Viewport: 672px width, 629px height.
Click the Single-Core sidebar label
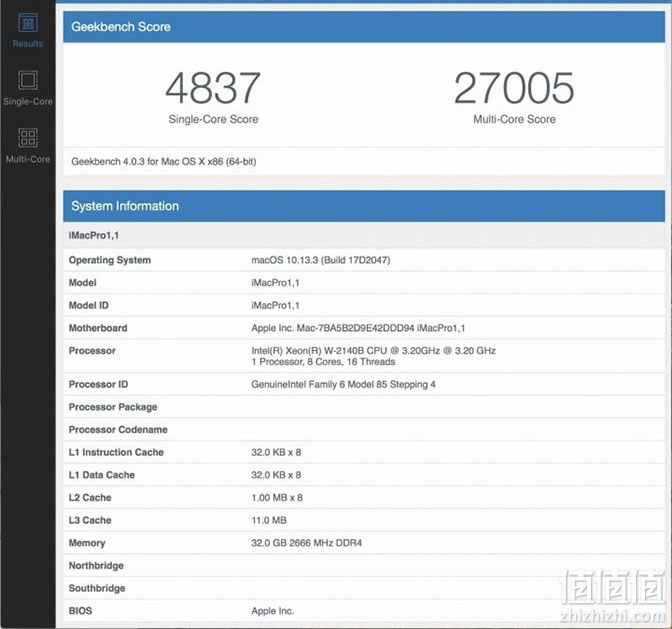pos(28,102)
